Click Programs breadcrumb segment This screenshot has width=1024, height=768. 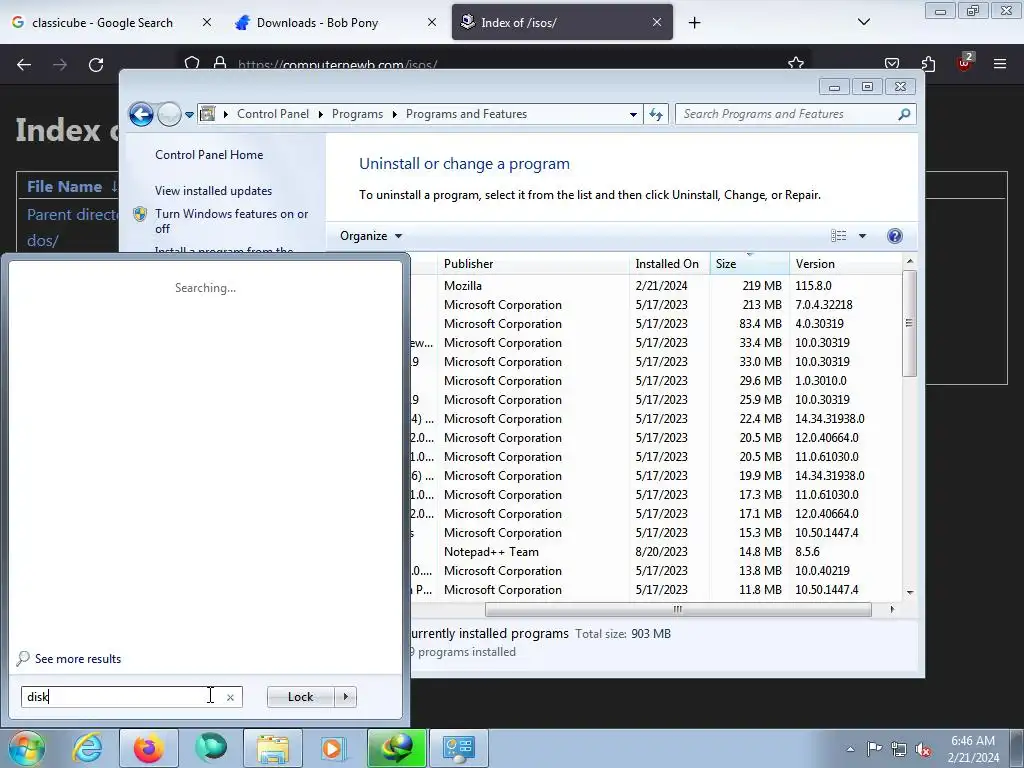[357, 114]
